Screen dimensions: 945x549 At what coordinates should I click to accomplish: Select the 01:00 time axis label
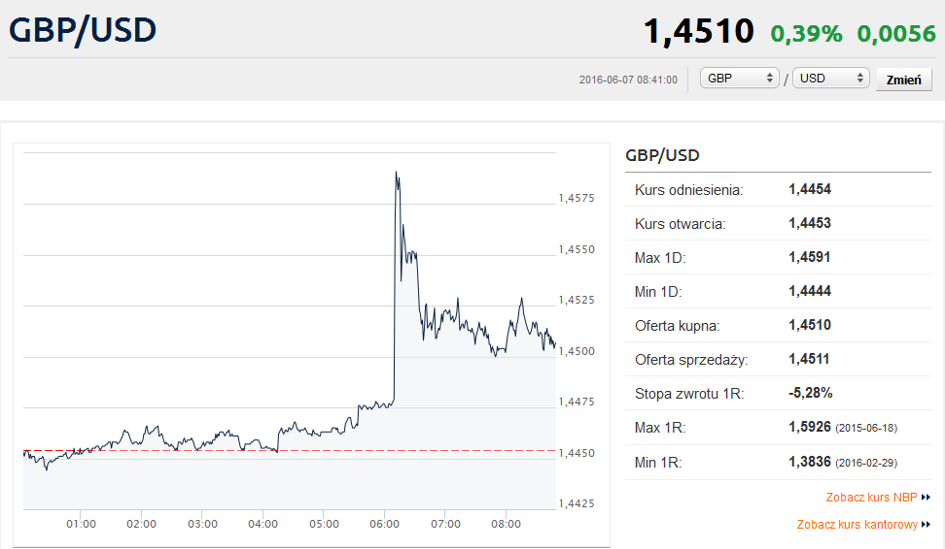[x=81, y=524]
